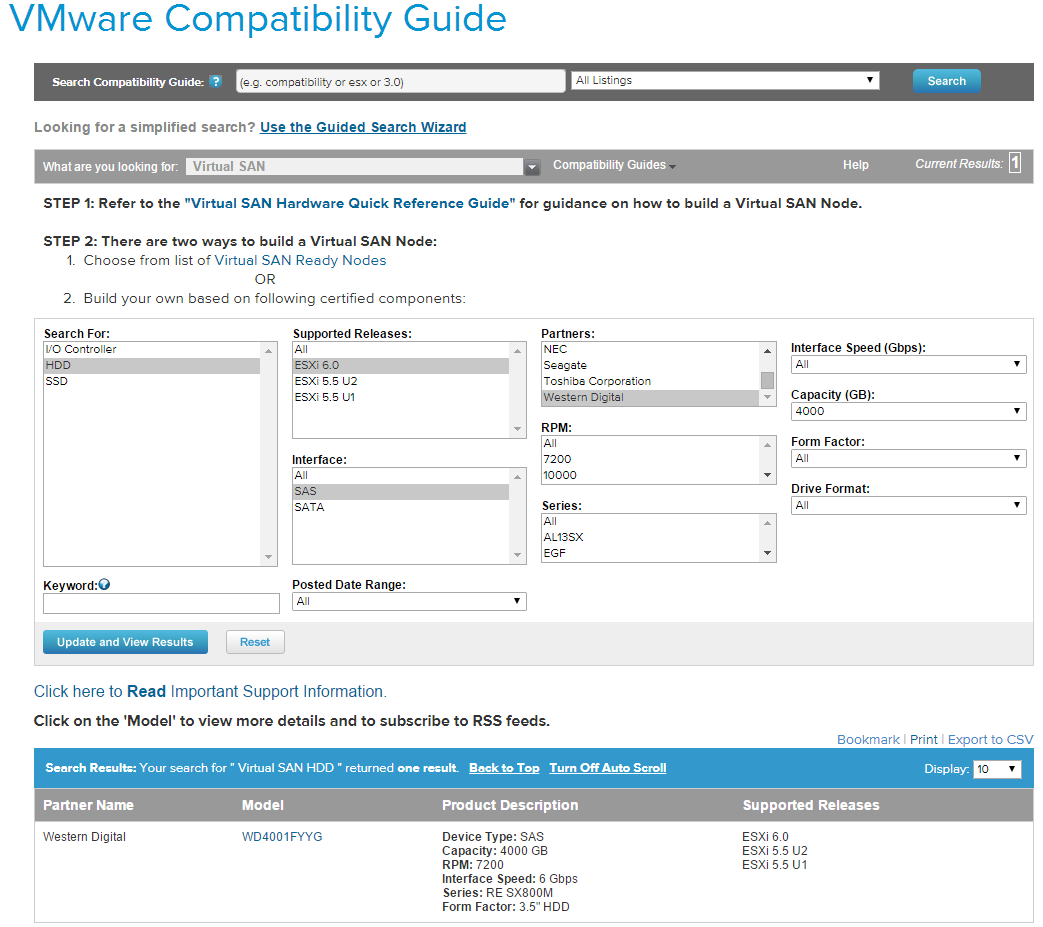Click Read Important Support Information link
The image size is (1043, 927).
[210, 692]
